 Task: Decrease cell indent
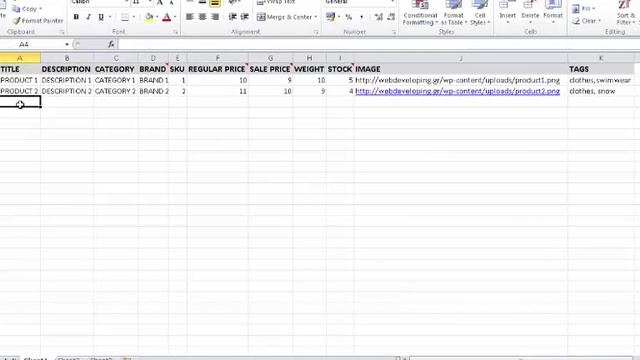pyautogui.click(x=233, y=17)
